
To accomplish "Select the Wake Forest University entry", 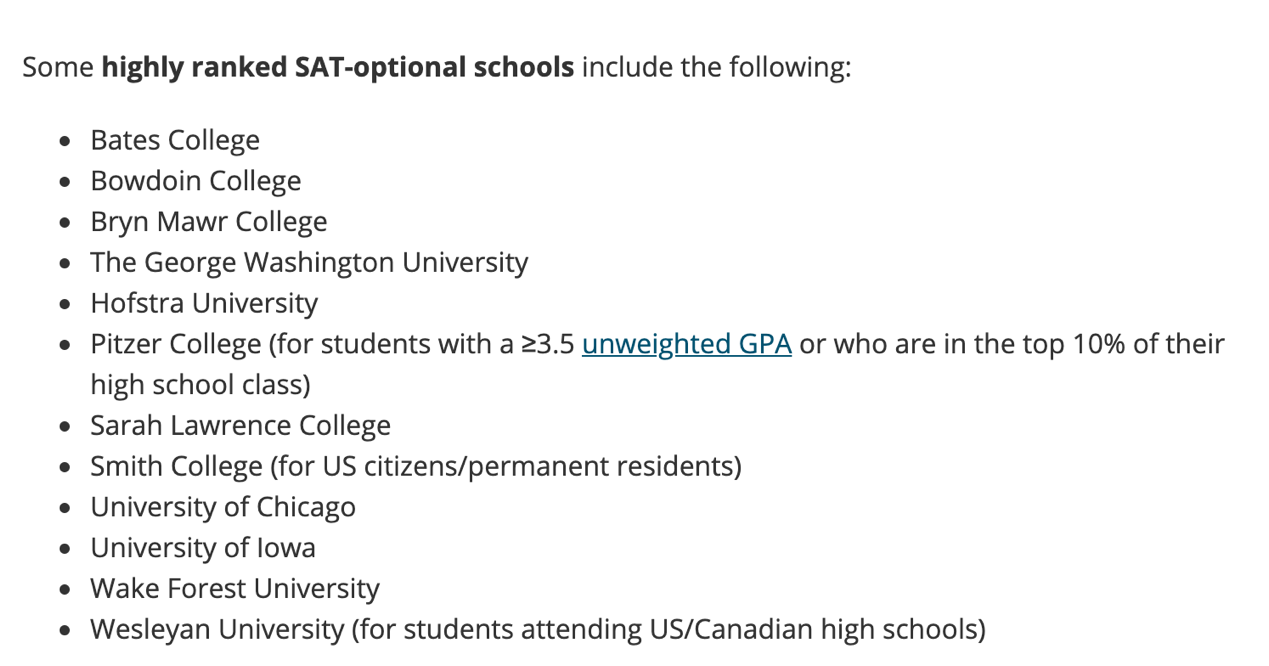I will click(x=235, y=589).
